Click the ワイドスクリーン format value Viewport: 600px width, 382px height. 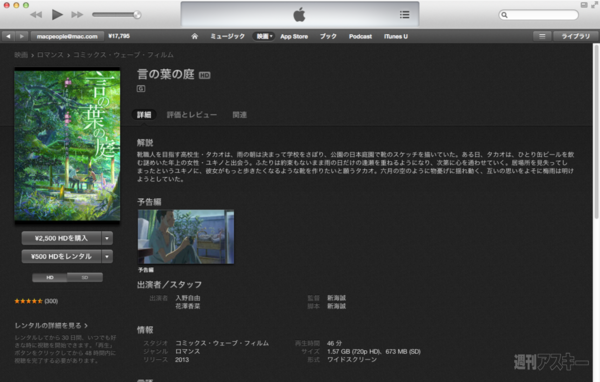tap(352, 360)
